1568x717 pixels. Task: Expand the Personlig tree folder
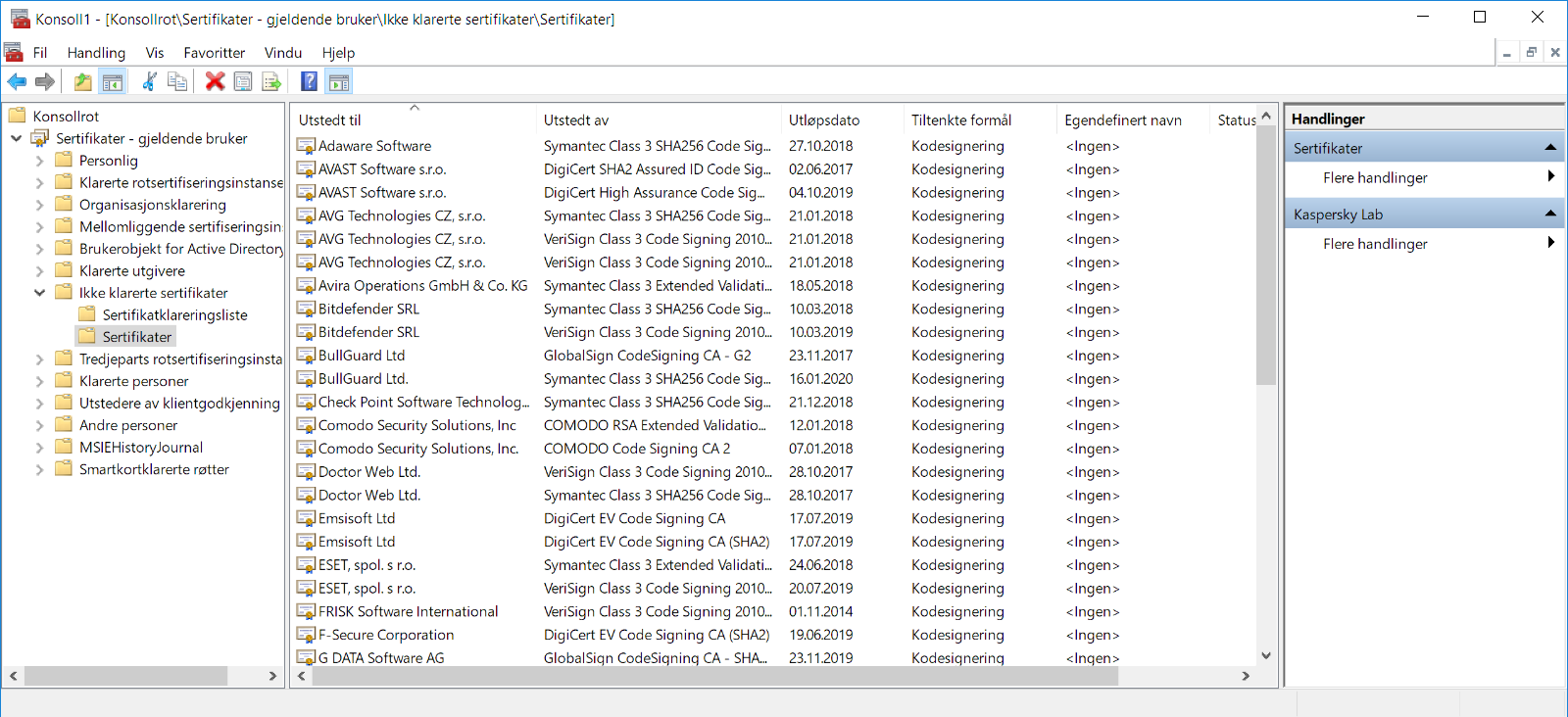tap(39, 161)
